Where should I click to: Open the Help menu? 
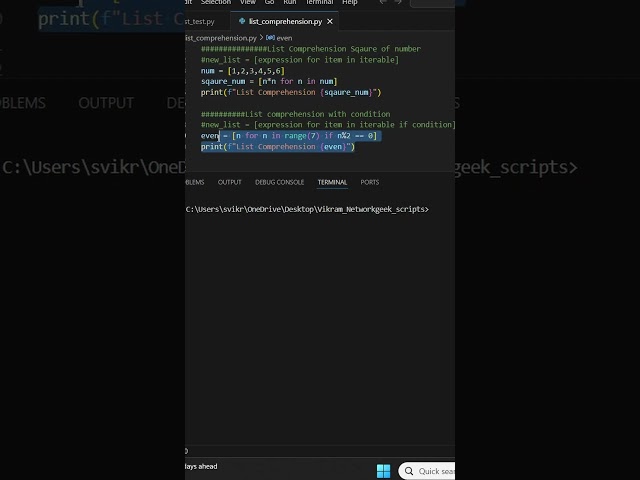point(350,2)
